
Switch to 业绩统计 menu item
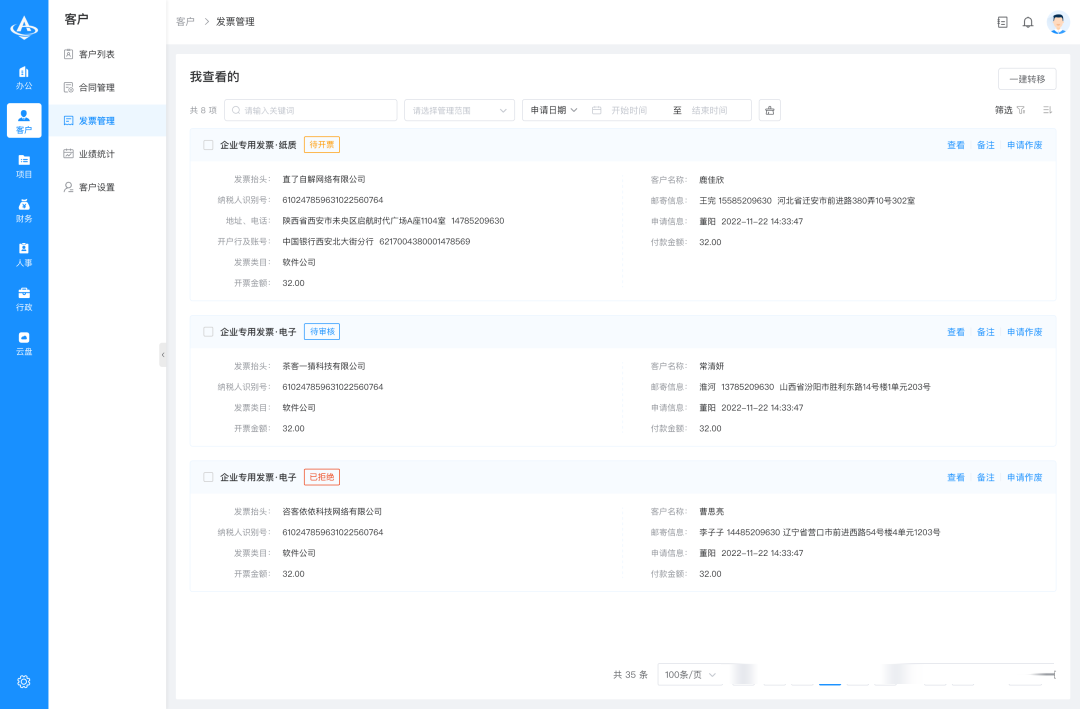pos(97,154)
